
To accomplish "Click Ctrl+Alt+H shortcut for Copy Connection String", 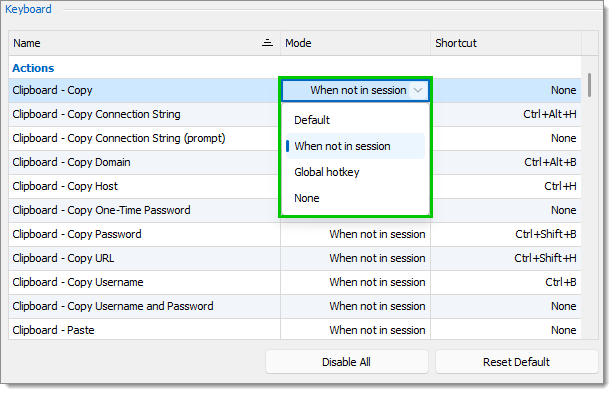I will [x=549, y=114].
